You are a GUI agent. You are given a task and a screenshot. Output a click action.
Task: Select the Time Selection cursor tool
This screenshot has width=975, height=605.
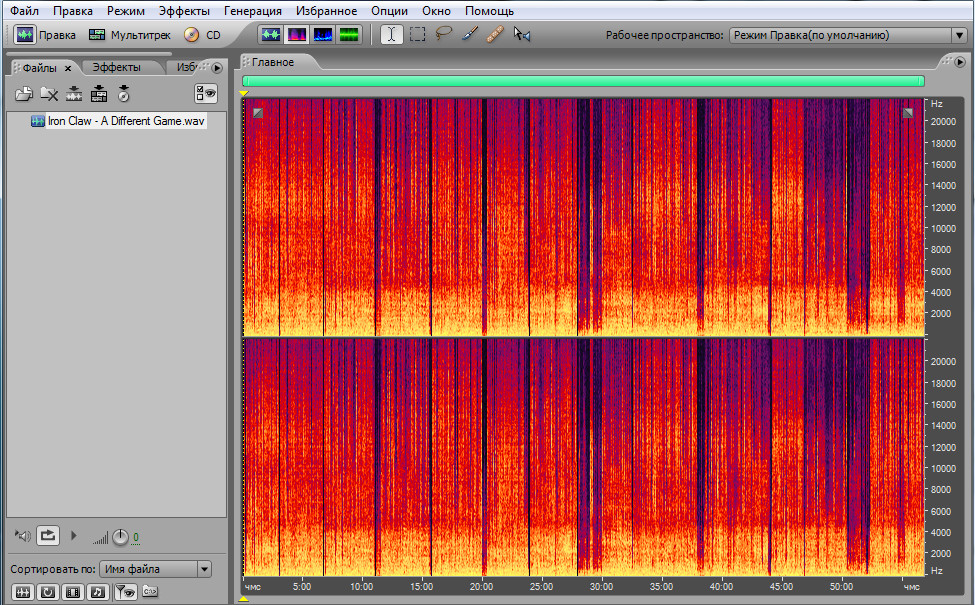[x=391, y=35]
